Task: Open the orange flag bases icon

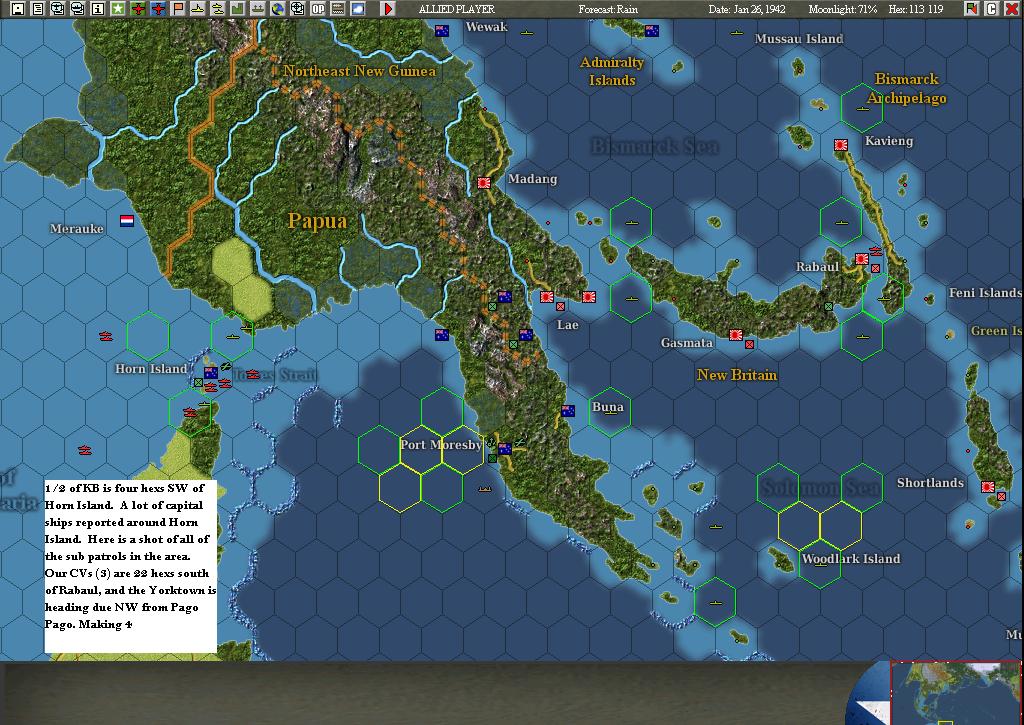Action: pyautogui.click(x=178, y=8)
